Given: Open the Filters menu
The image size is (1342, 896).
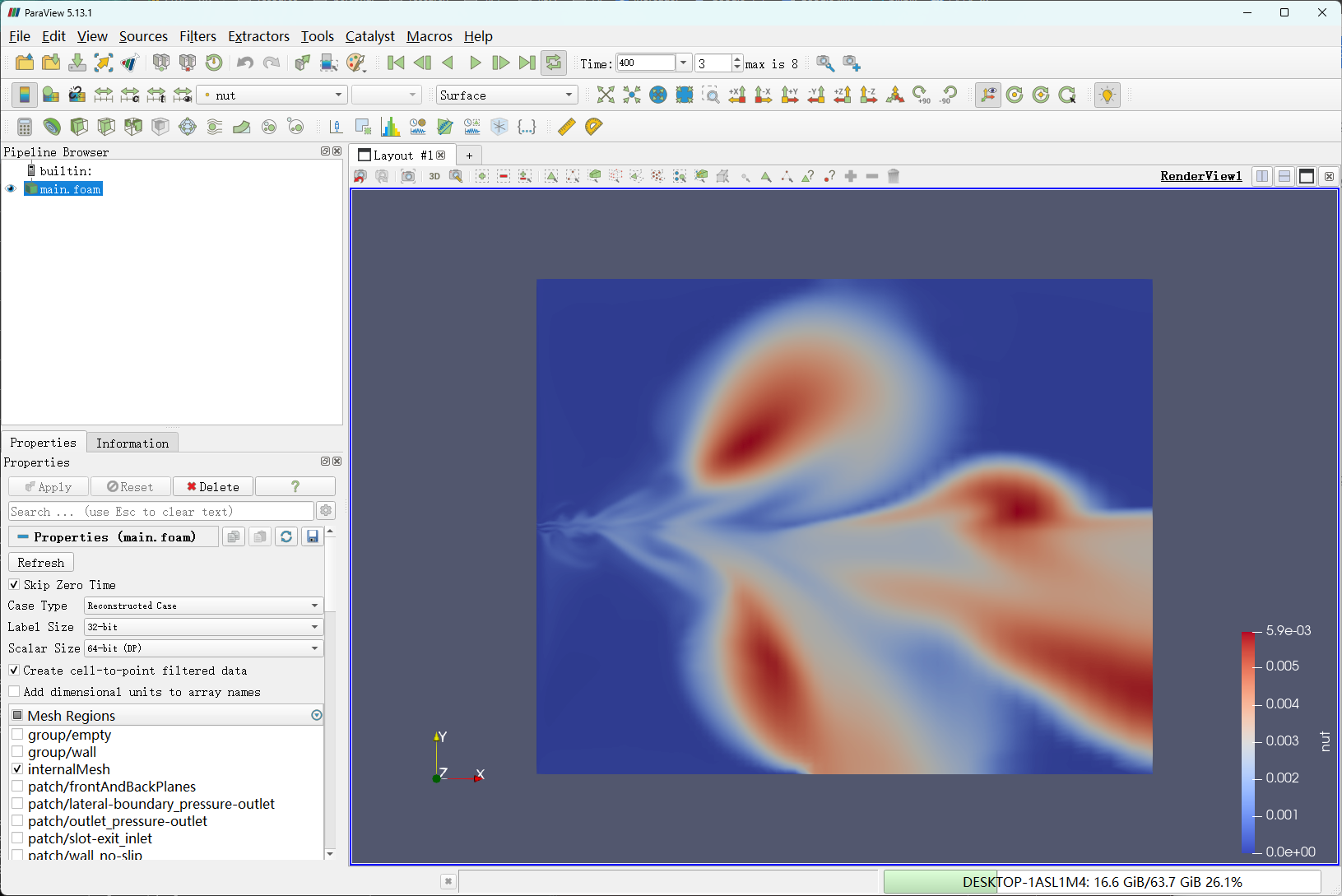Looking at the screenshot, I should (x=197, y=36).
